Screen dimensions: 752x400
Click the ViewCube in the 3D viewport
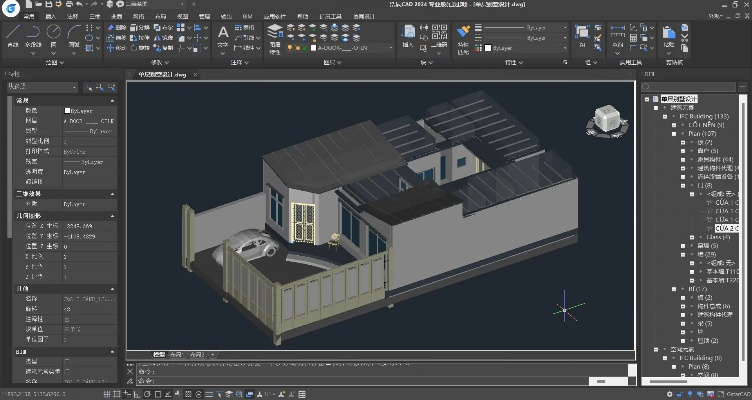click(606, 119)
